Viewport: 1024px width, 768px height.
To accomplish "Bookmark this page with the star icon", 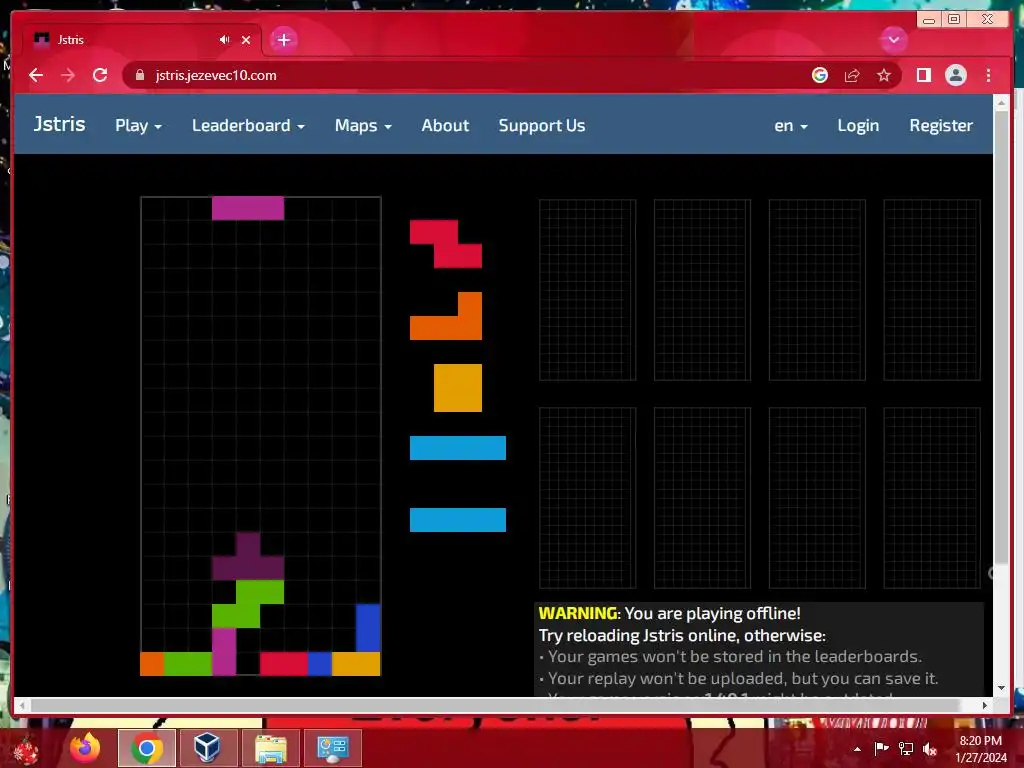I will [884, 75].
